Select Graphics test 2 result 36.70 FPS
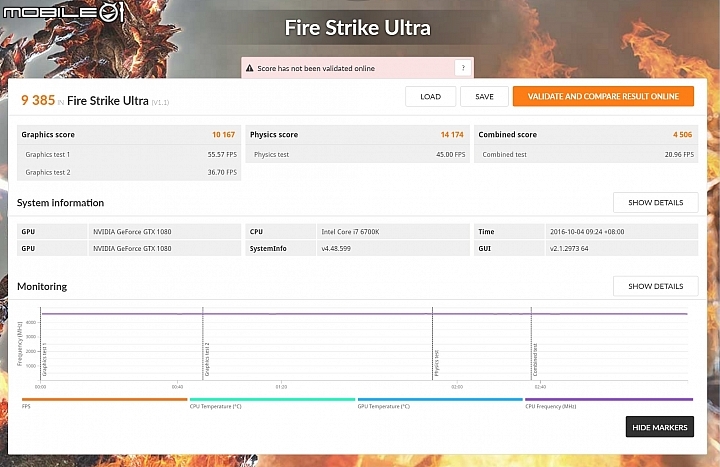The height and width of the screenshot is (467, 720). pyautogui.click(x=222, y=173)
